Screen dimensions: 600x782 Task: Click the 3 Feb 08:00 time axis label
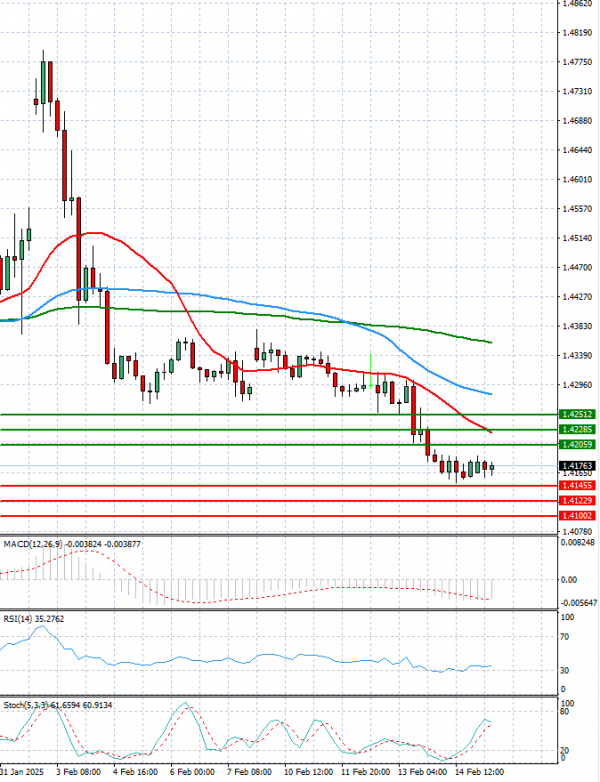click(78, 772)
